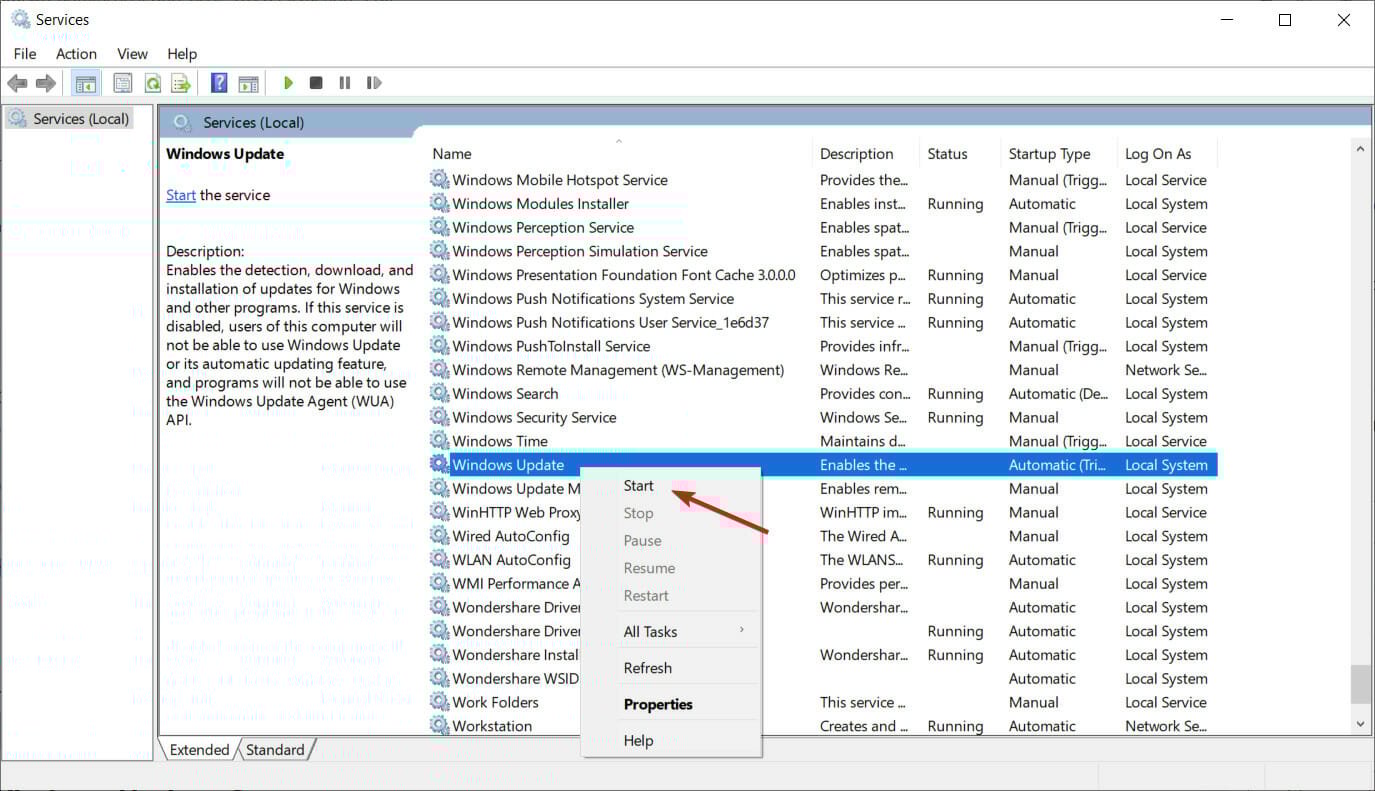Screen dimensions: 1375x791
Task: Click the Stop Service toolbar square button
Action: point(316,83)
